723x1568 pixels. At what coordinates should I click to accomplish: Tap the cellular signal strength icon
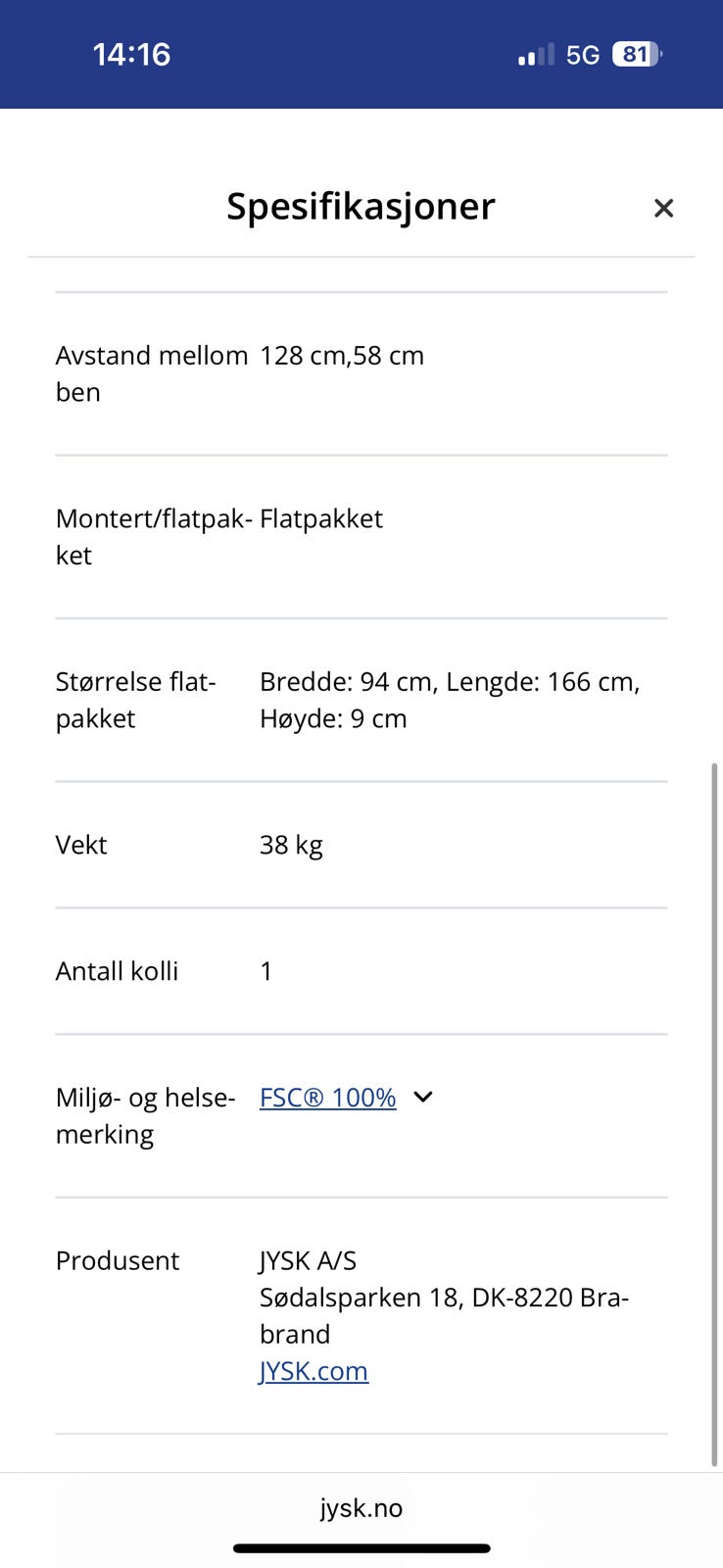(536, 54)
